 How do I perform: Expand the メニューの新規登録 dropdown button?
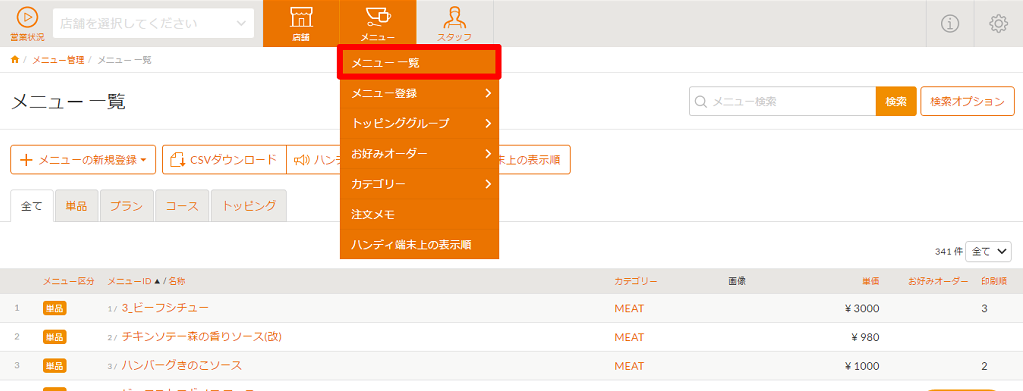[83, 159]
